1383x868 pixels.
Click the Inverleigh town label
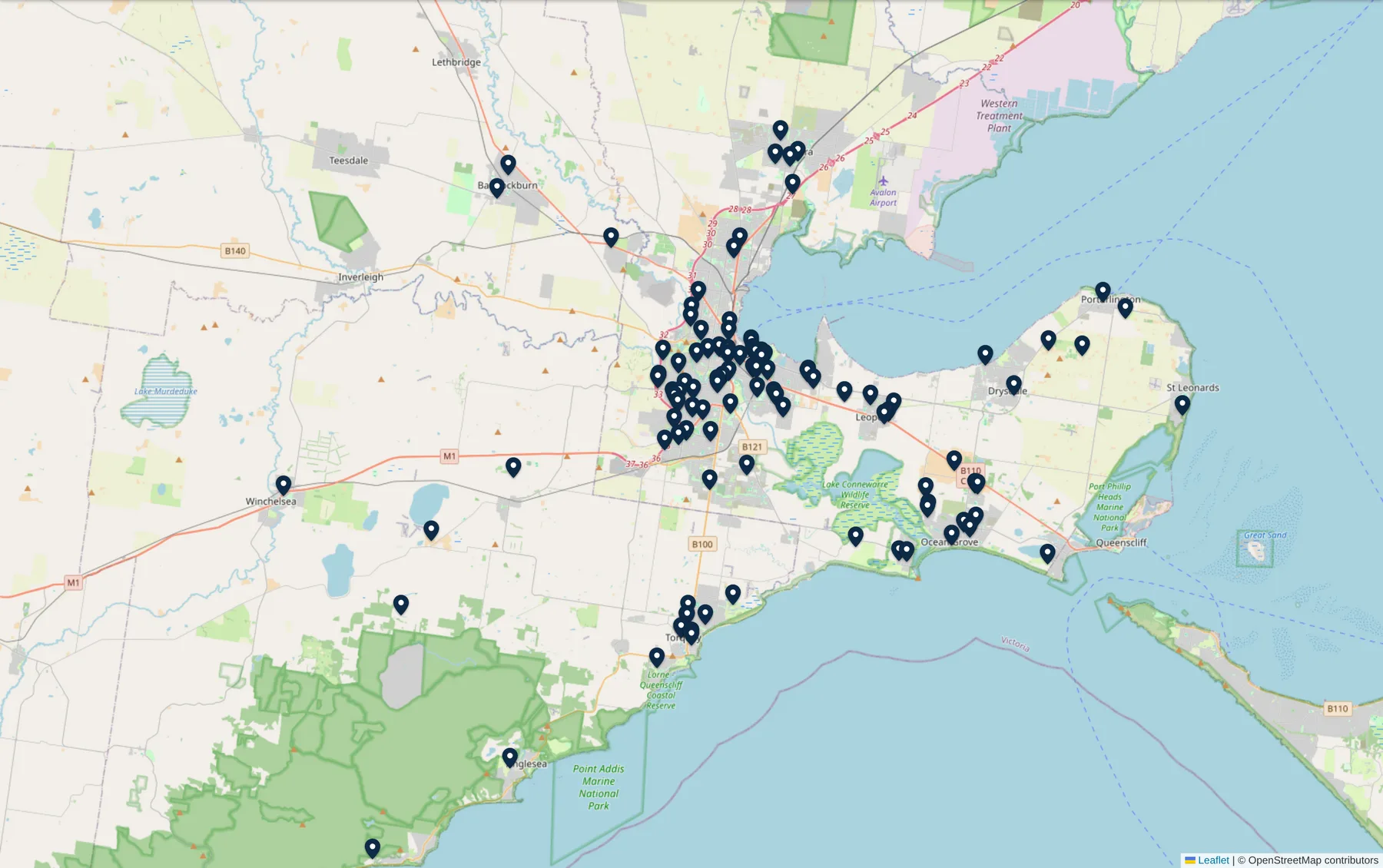(x=360, y=277)
